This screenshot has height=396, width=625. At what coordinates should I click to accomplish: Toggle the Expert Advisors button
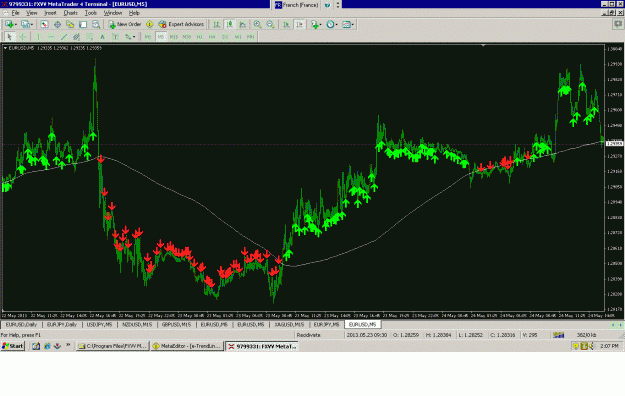[181, 24]
